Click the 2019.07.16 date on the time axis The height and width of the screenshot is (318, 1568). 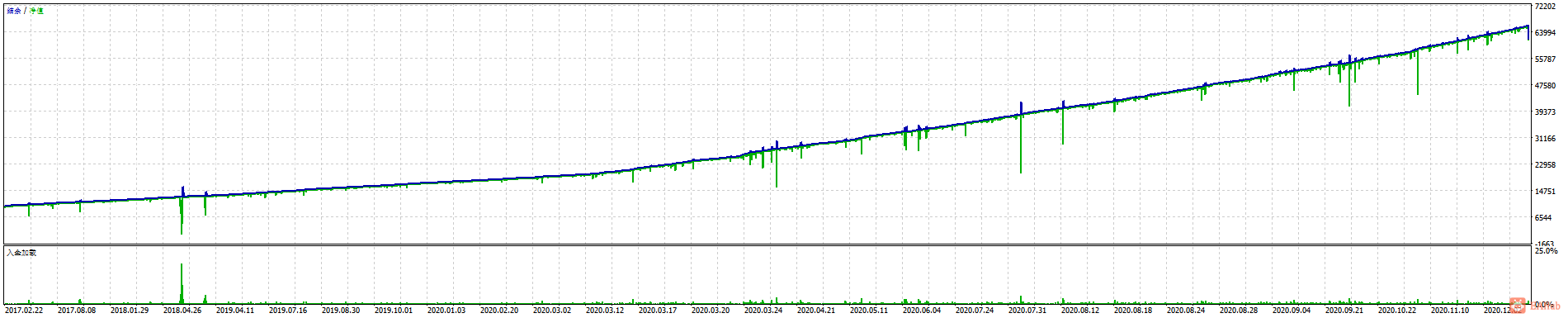tap(288, 311)
